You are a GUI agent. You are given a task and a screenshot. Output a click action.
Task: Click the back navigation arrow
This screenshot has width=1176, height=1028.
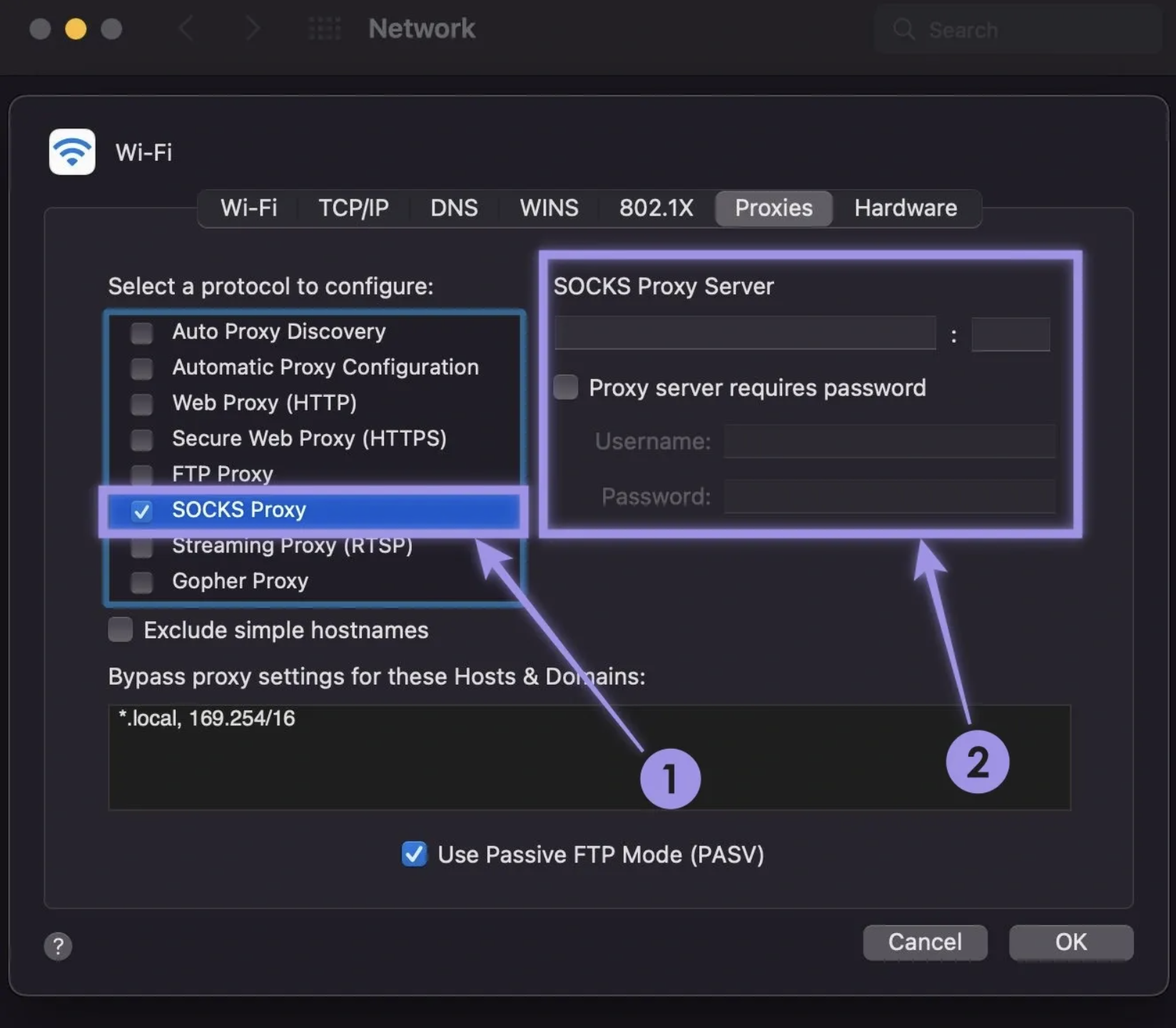[186, 29]
